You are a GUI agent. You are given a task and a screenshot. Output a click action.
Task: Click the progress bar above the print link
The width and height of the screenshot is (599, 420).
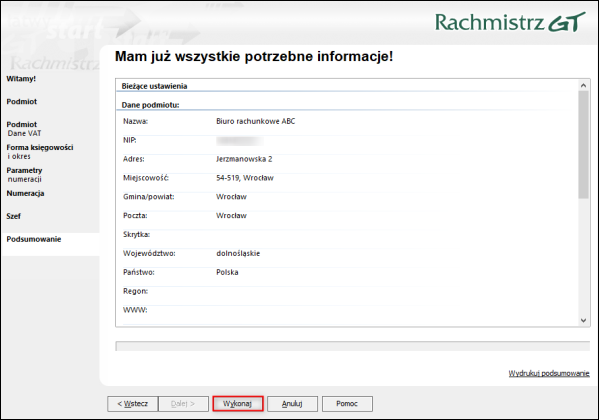352,346
